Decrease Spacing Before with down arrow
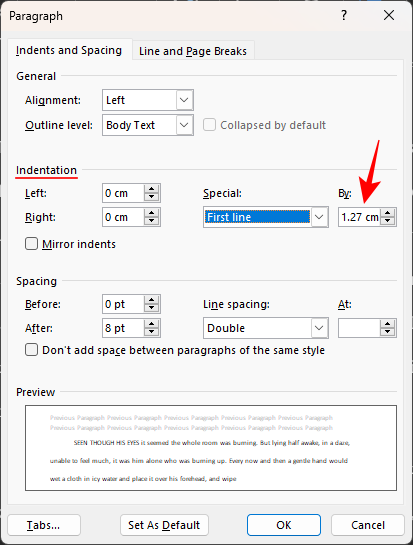Viewport: 413px width, 545px height. [x=152, y=308]
